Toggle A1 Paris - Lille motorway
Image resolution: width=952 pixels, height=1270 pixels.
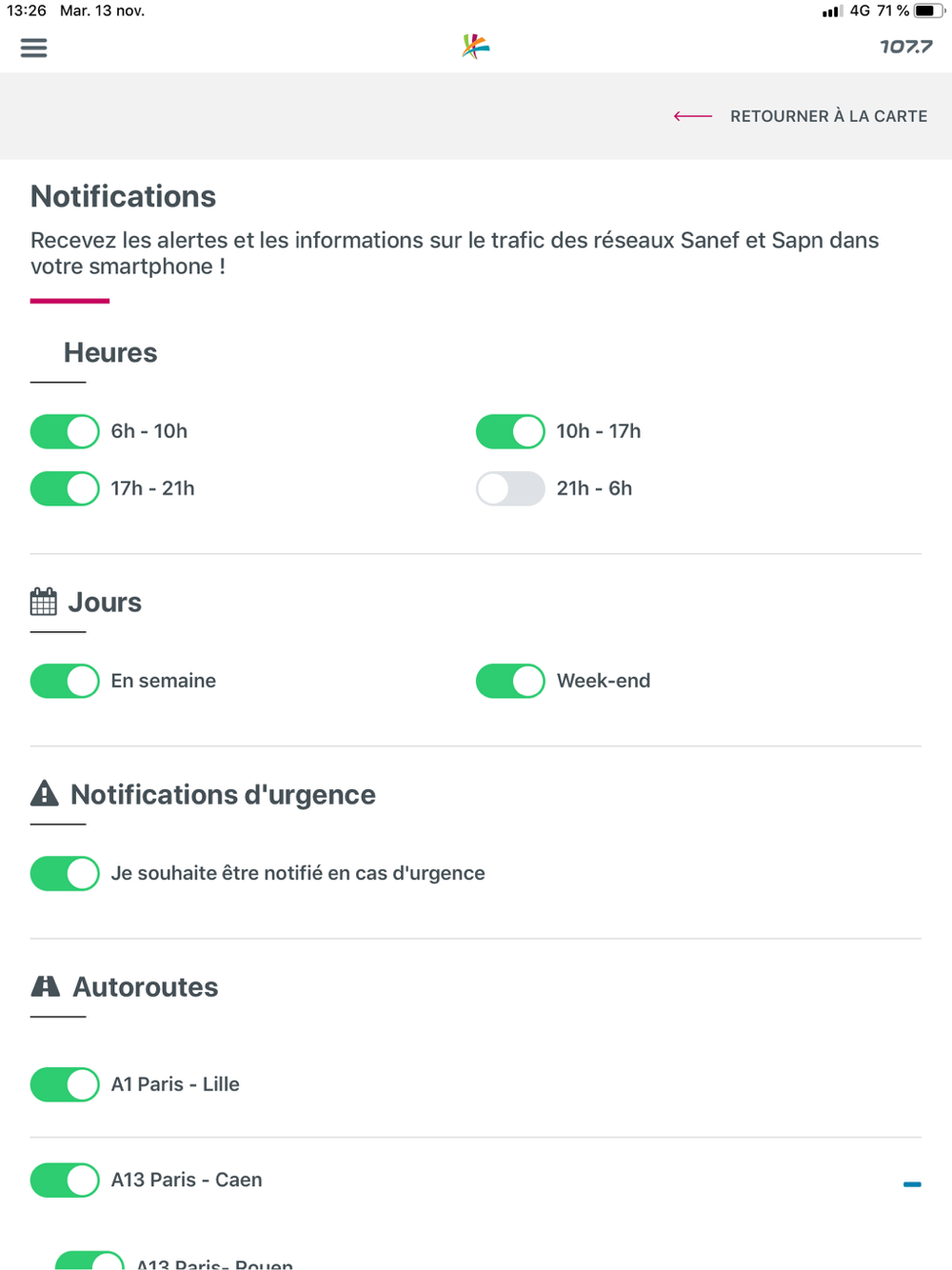coord(65,1084)
